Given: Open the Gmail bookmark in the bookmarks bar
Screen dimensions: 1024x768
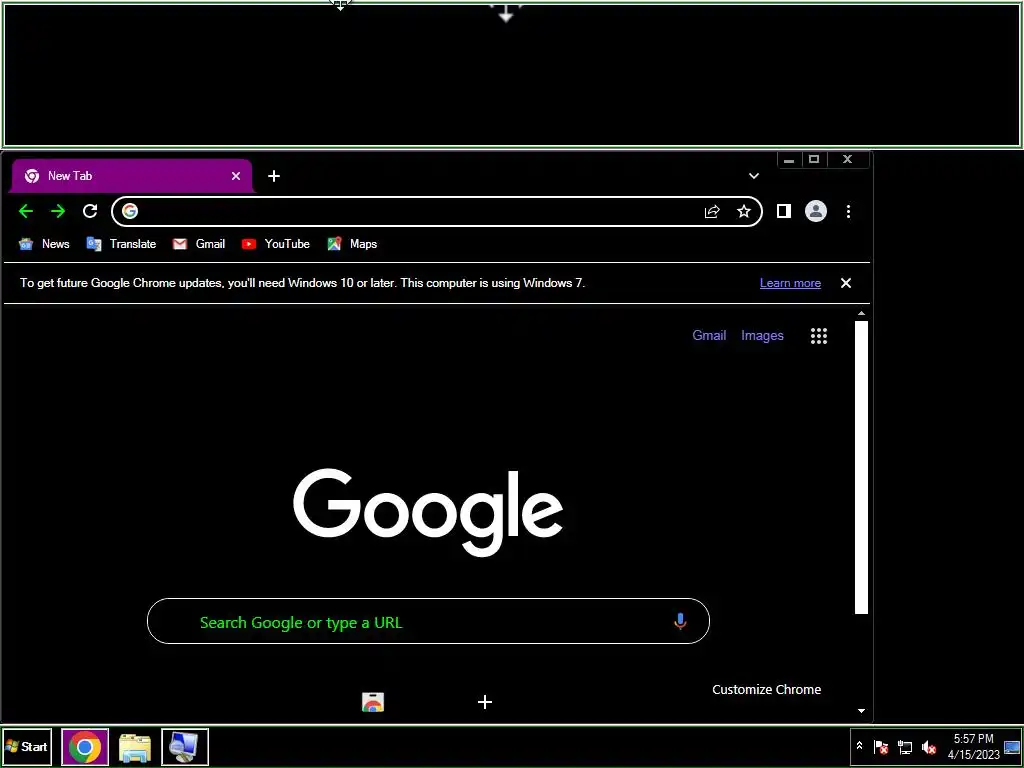Looking at the screenshot, I should click(x=199, y=244).
